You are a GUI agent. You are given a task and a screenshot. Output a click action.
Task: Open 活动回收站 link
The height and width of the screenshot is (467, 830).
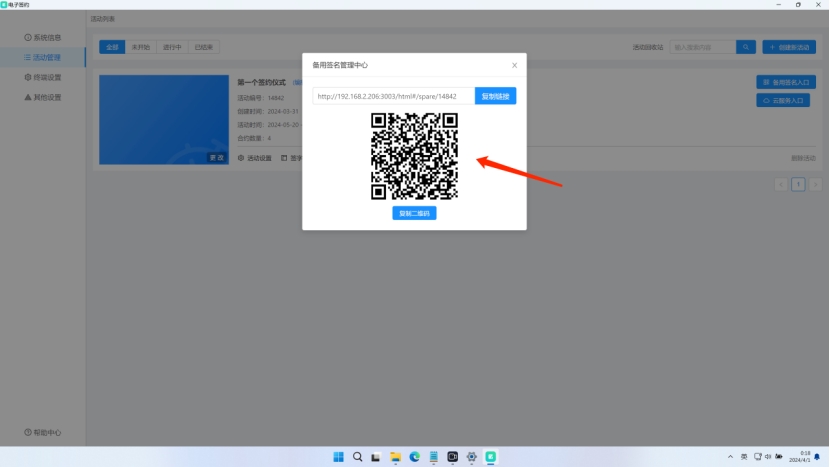point(647,47)
